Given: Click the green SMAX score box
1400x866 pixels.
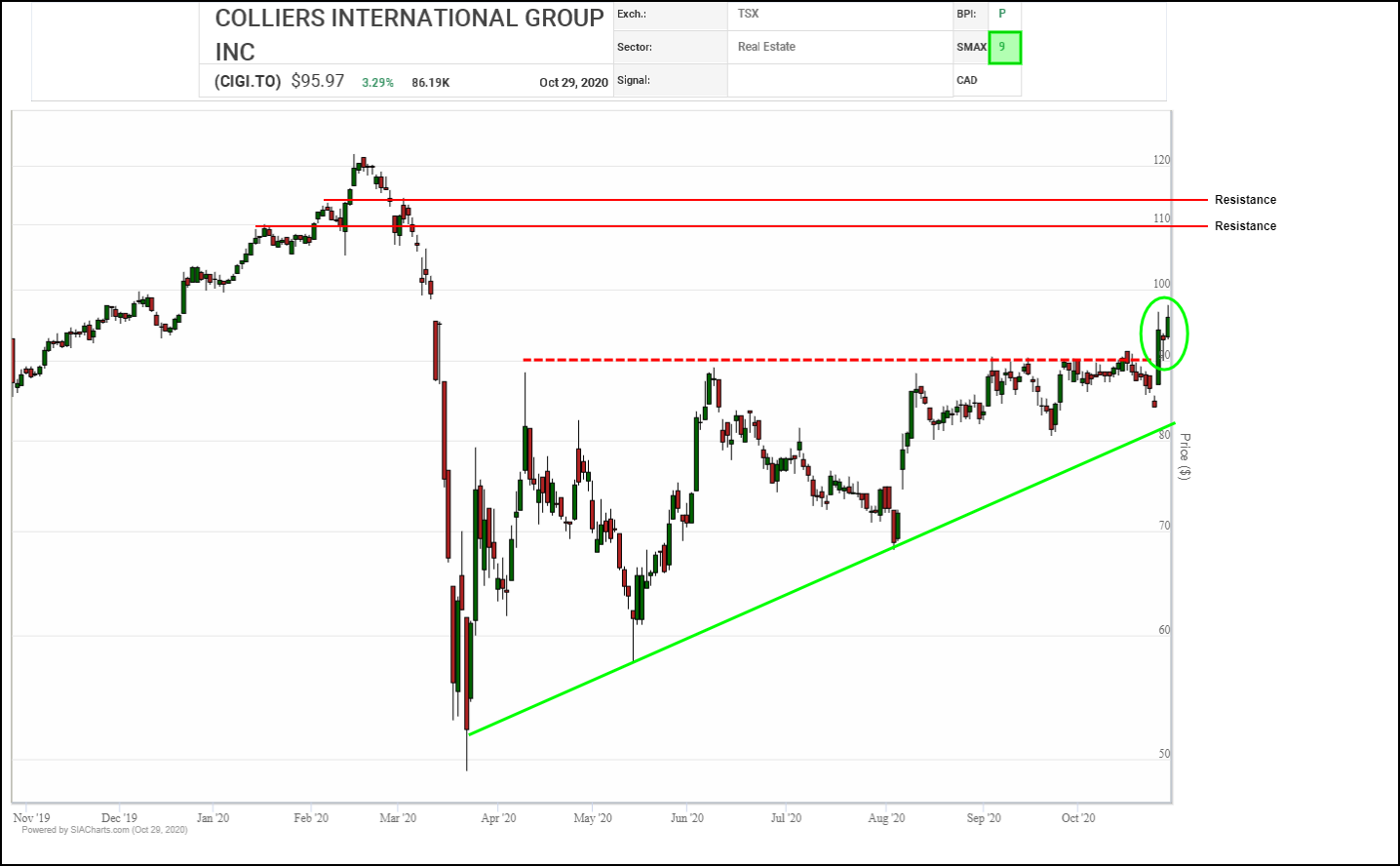Looking at the screenshot, I should coord(1004,48).
